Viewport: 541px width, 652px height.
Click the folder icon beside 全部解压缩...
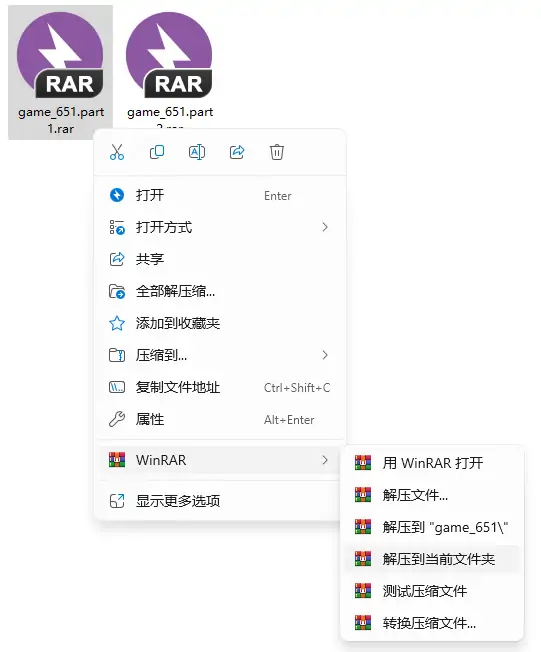click(x=117, y=291)
